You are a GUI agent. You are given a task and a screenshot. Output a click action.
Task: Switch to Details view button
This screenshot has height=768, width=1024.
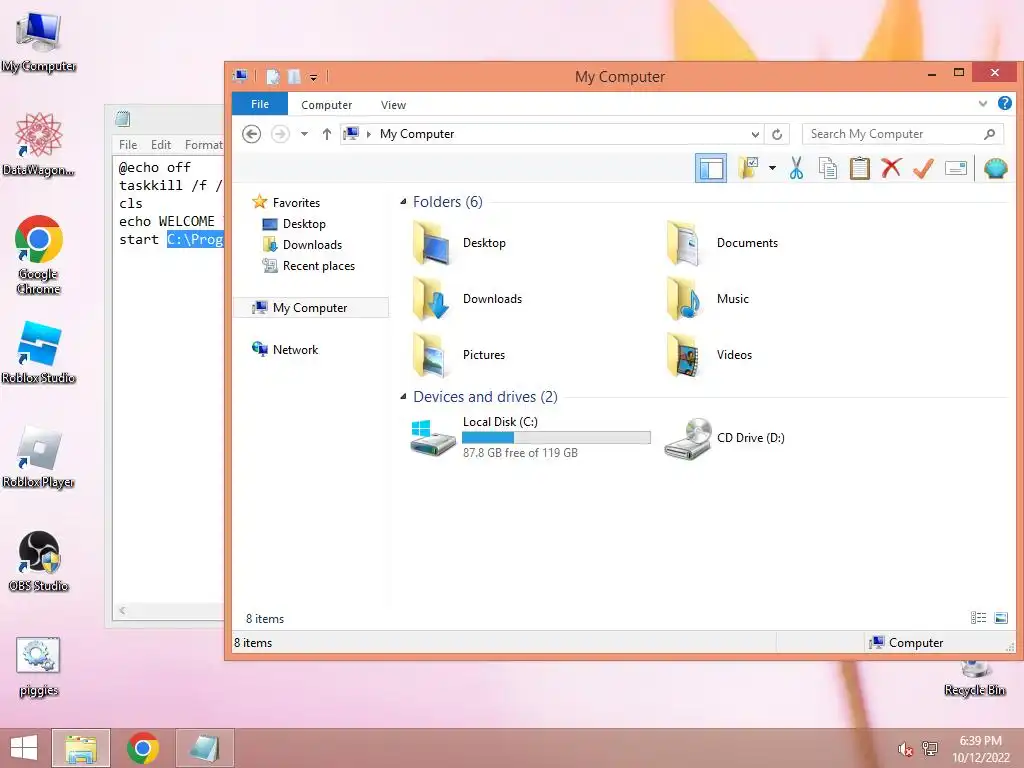click(978, 618)
